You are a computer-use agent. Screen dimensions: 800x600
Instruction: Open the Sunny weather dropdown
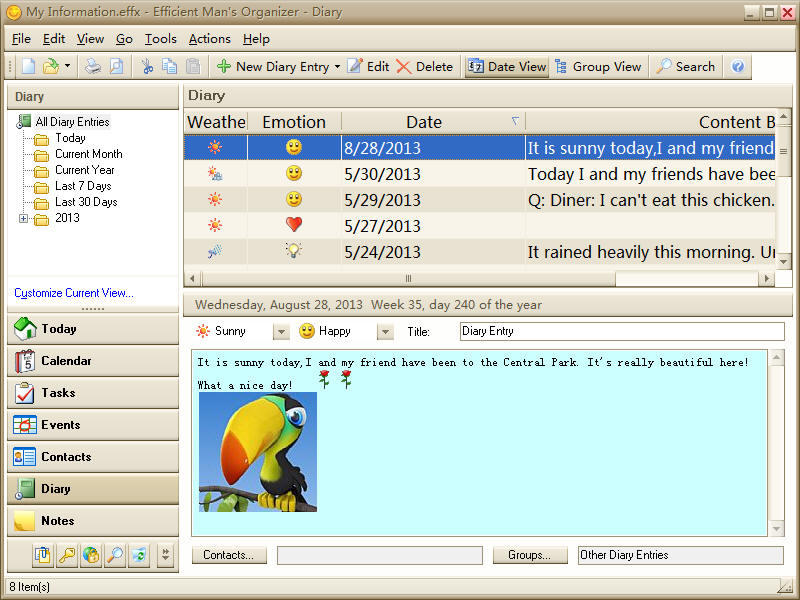coord(281,332)
